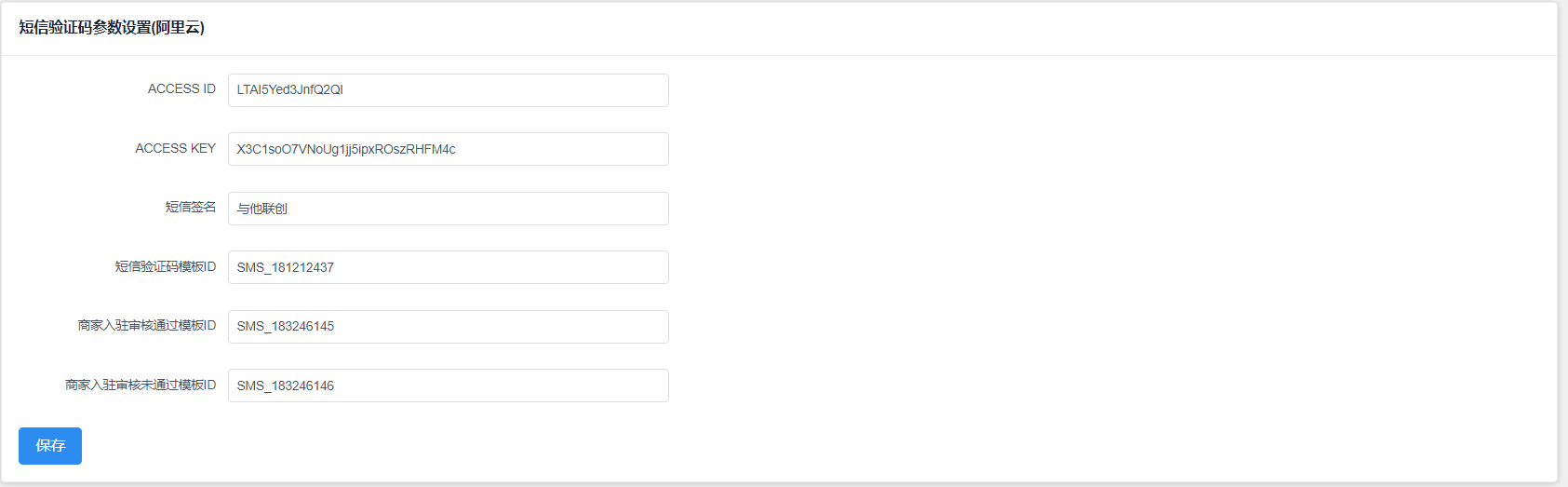Click the 与他联创 signature text
The width and height of the screenshot is (1568, 487).
click(x=261, y=209)
